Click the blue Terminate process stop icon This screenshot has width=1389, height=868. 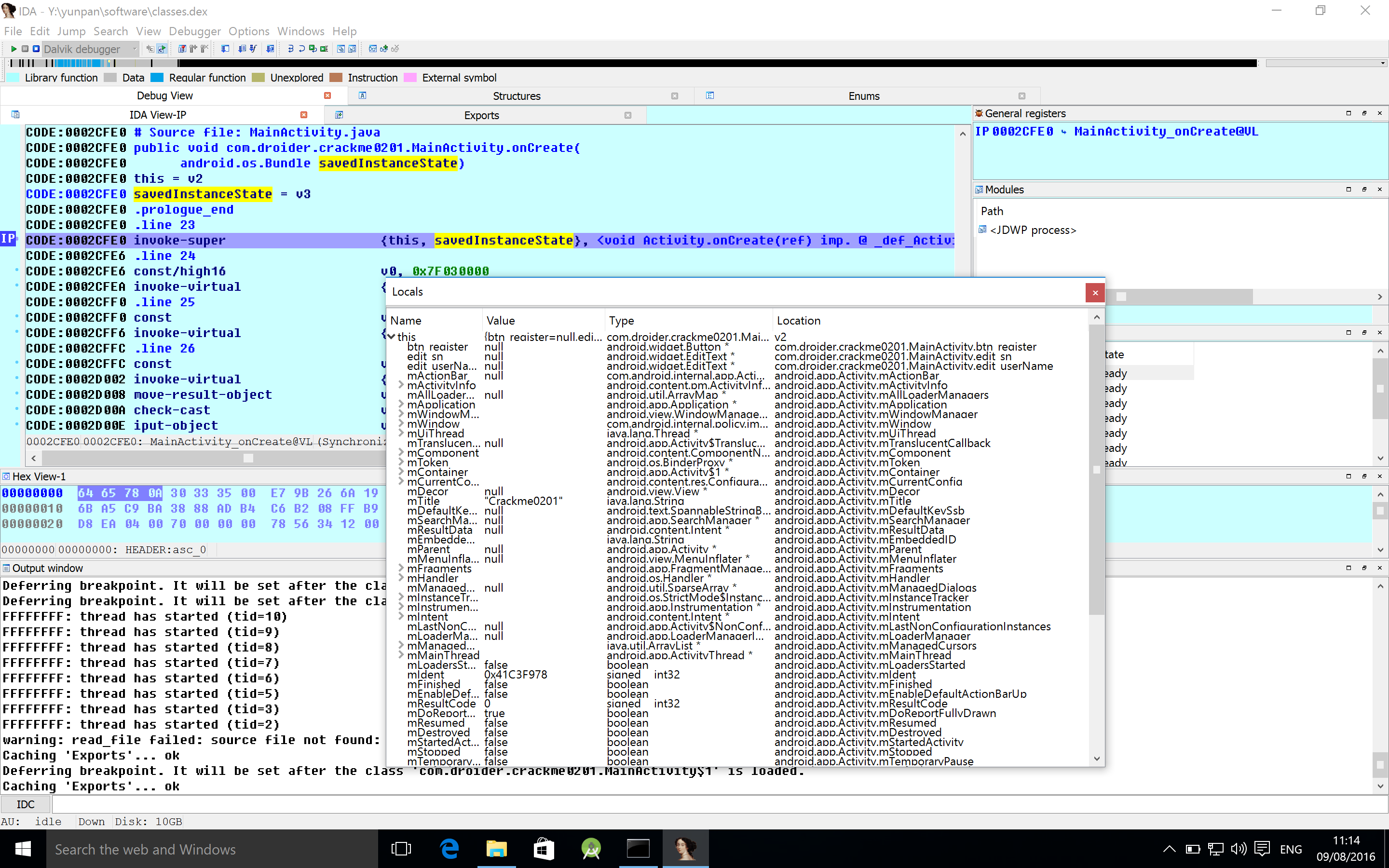[36, 49]
